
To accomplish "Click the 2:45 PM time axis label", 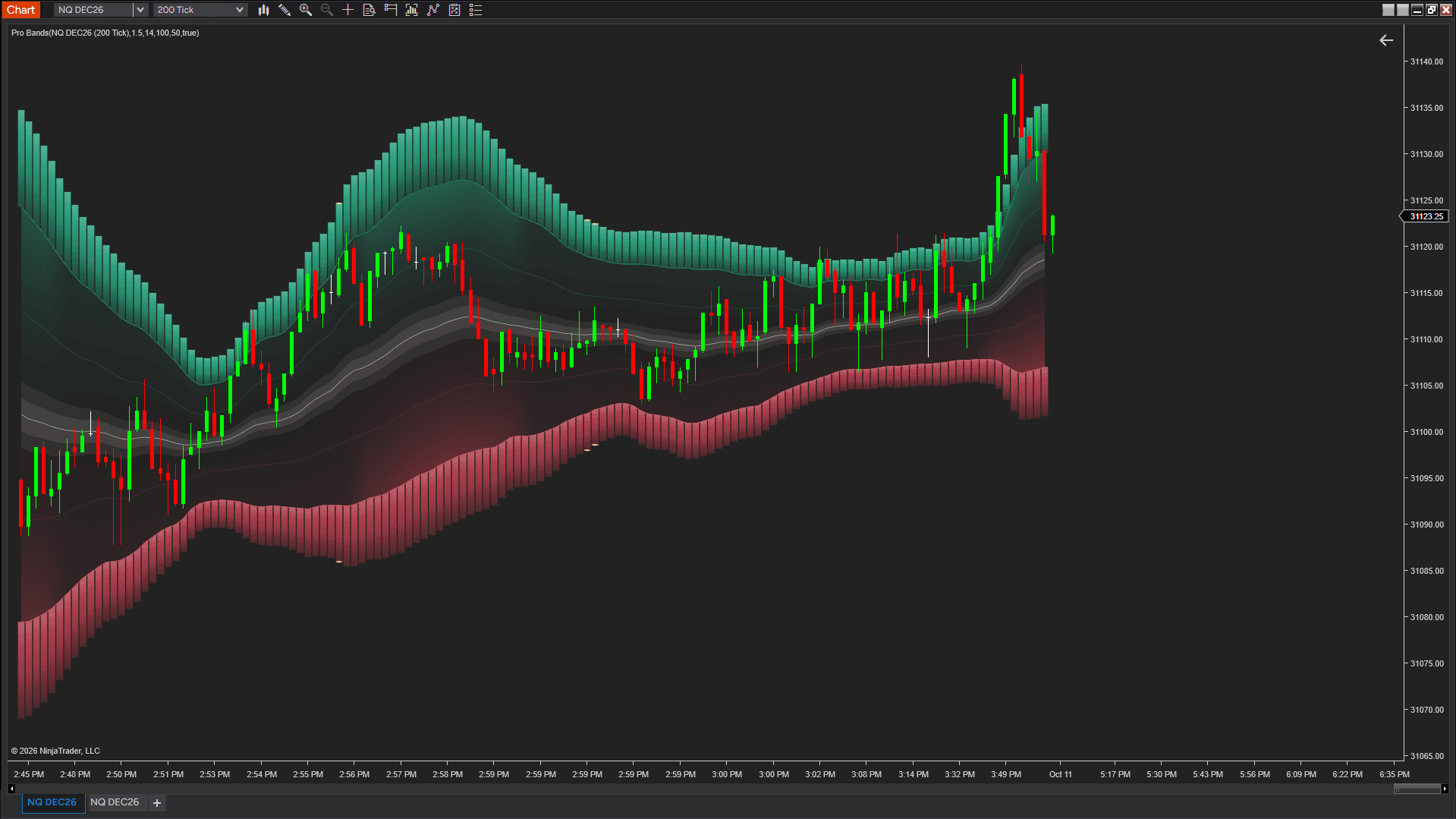I will (29, 774).
